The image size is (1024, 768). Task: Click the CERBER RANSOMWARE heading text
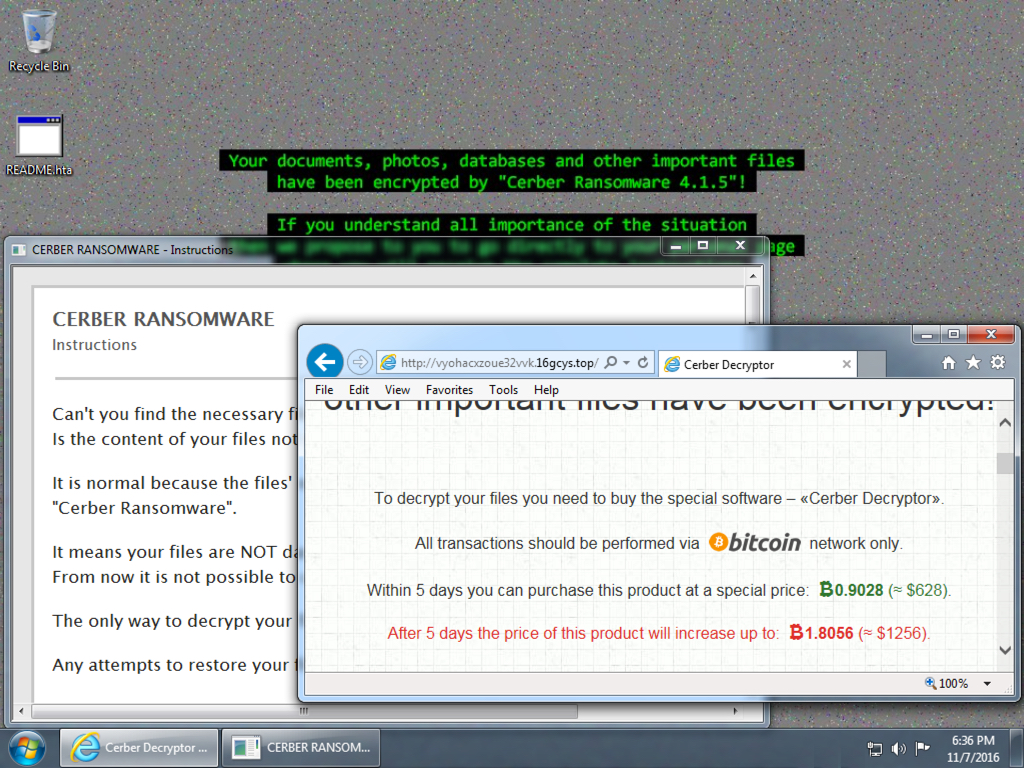click(x=163, y=319)
